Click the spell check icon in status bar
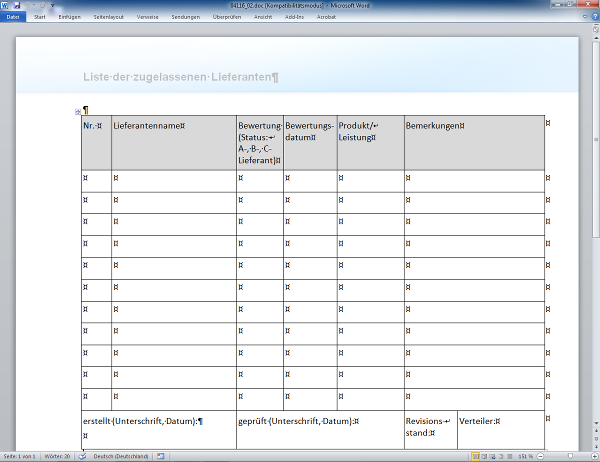The height and width of the screenshot is (462, 600). click(x=81, y=456)
